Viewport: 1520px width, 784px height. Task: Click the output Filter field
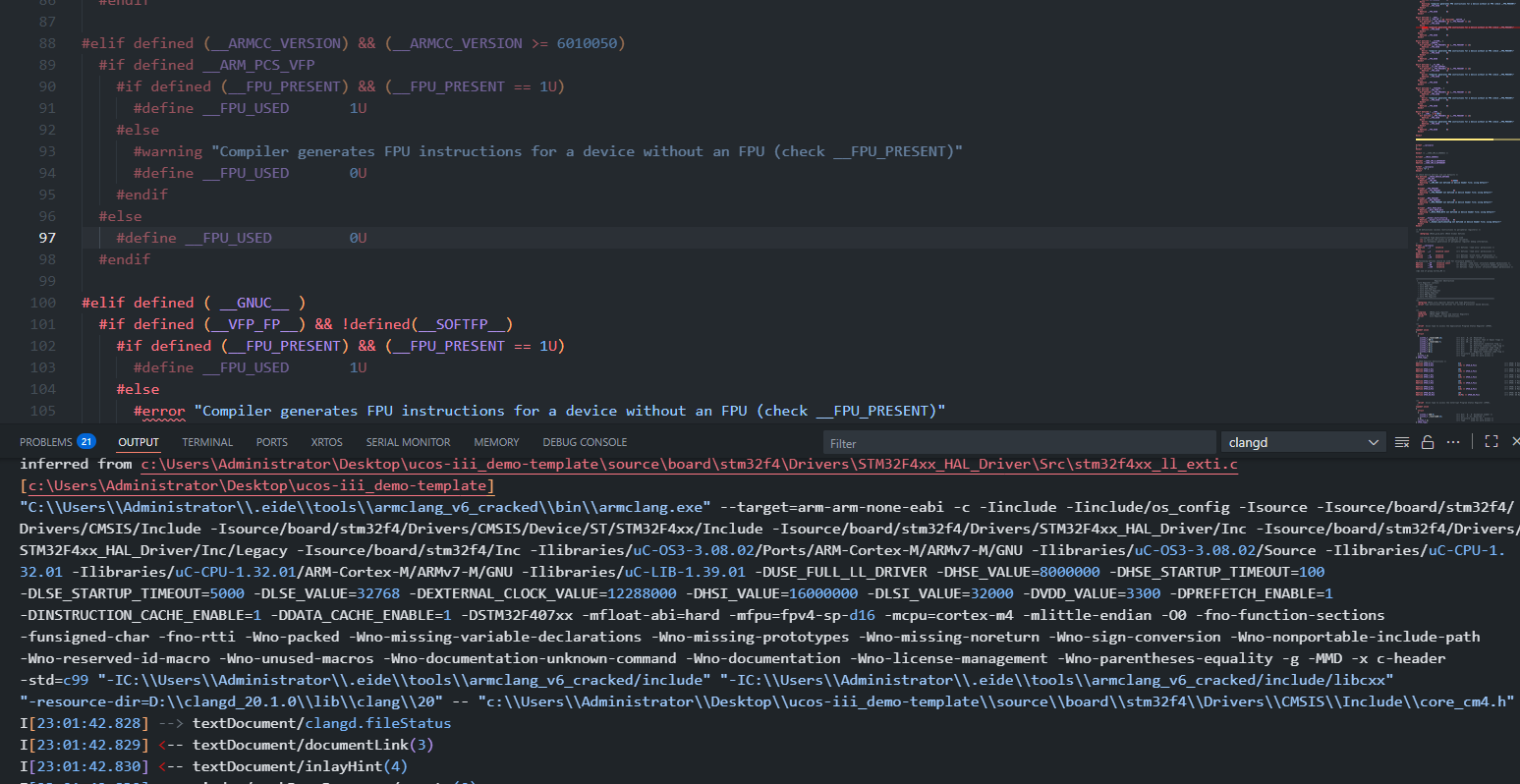coord(1017,443)
